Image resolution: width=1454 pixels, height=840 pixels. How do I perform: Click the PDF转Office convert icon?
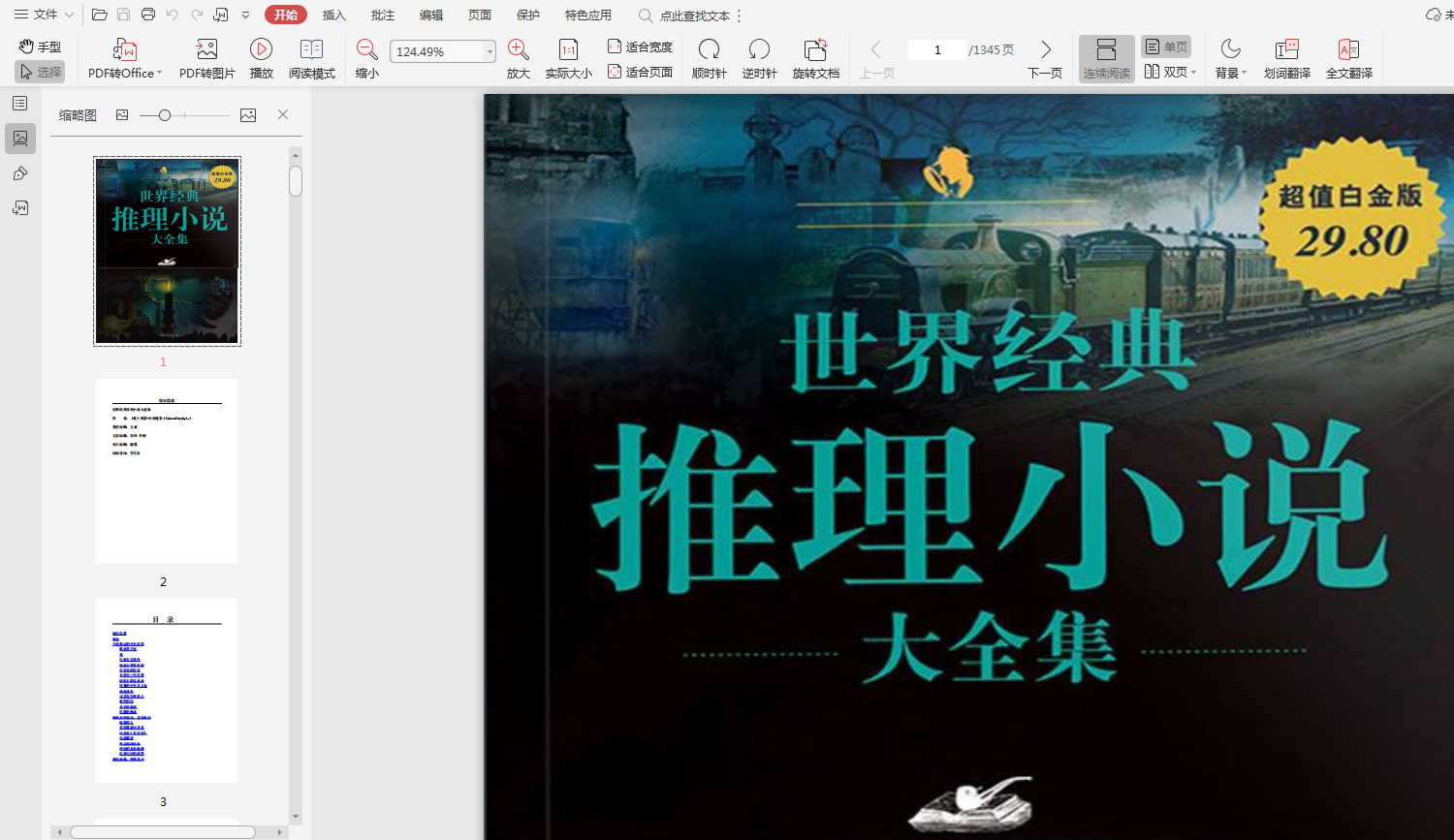click(x=125, y=50)
